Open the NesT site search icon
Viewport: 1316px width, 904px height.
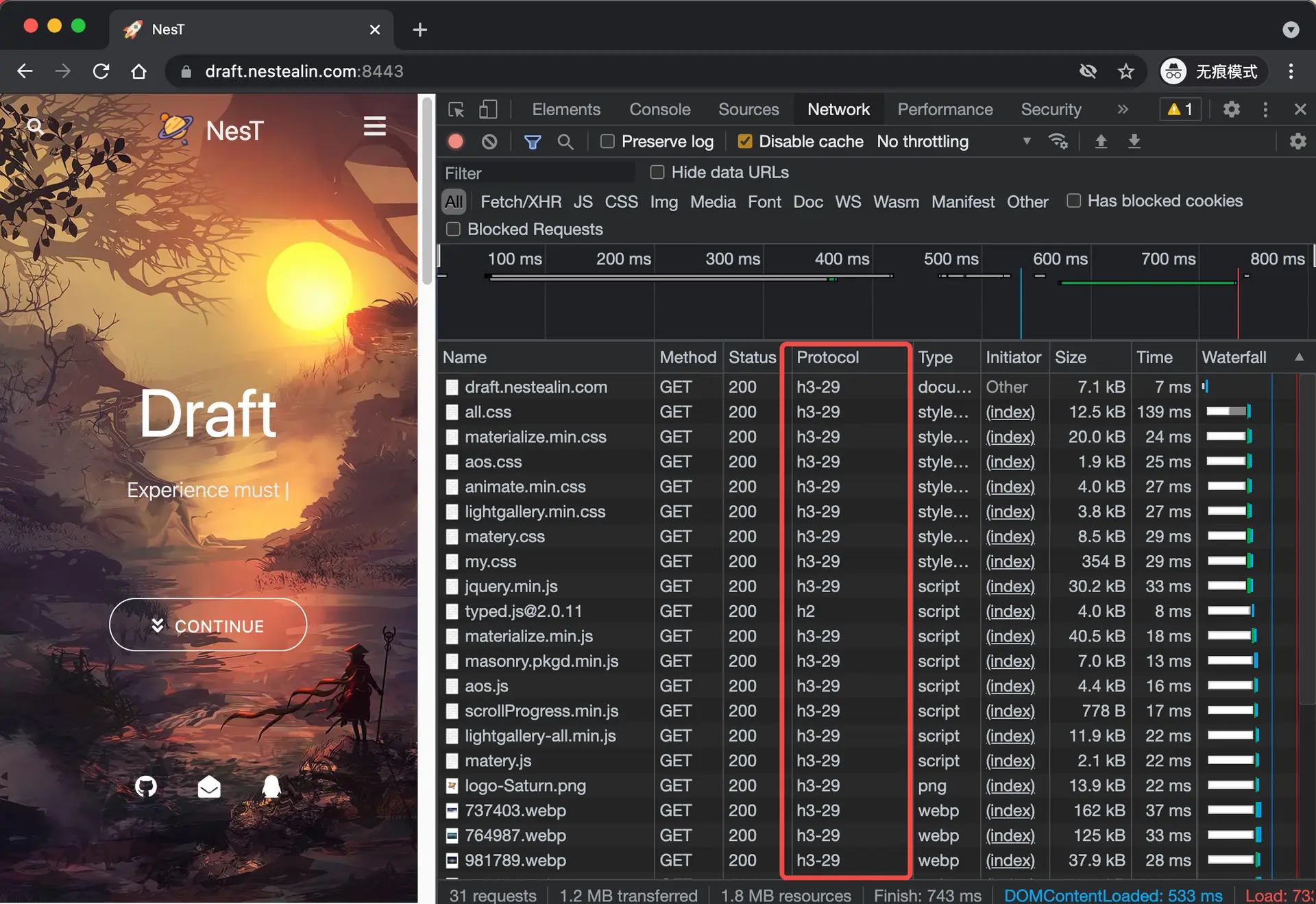point(35,126)
